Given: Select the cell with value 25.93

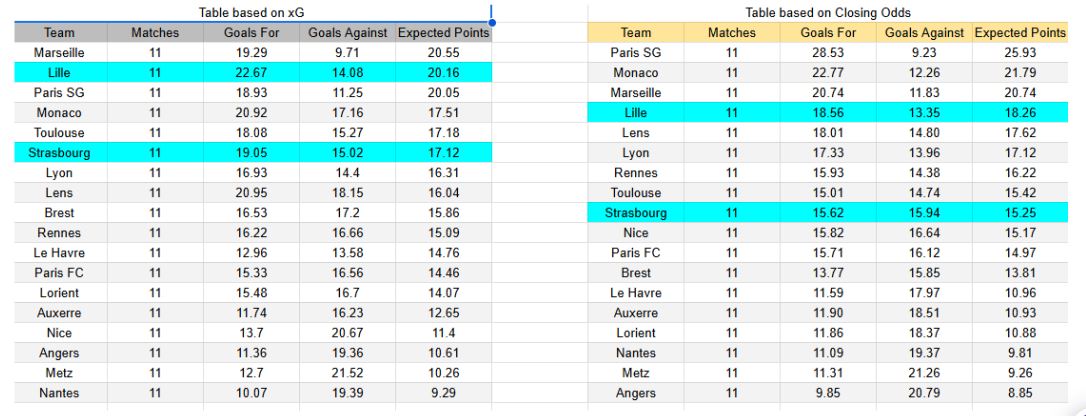Looking at the screenshot, I should [x=1020, y=53].
